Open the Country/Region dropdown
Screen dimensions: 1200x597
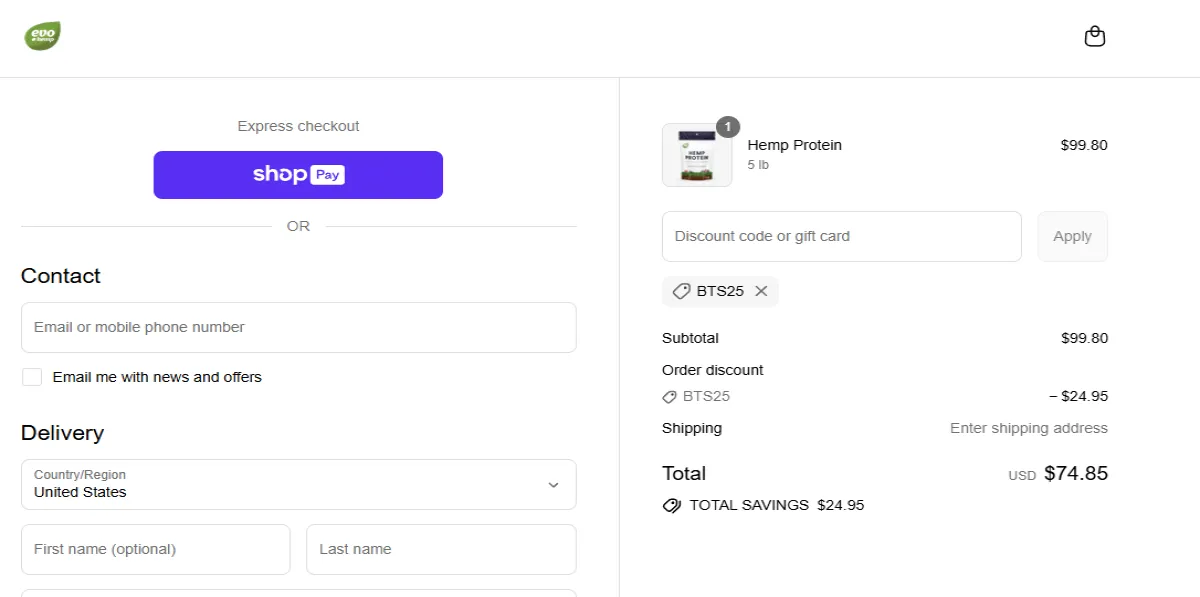pyautogui.click(x=298, y=484)
